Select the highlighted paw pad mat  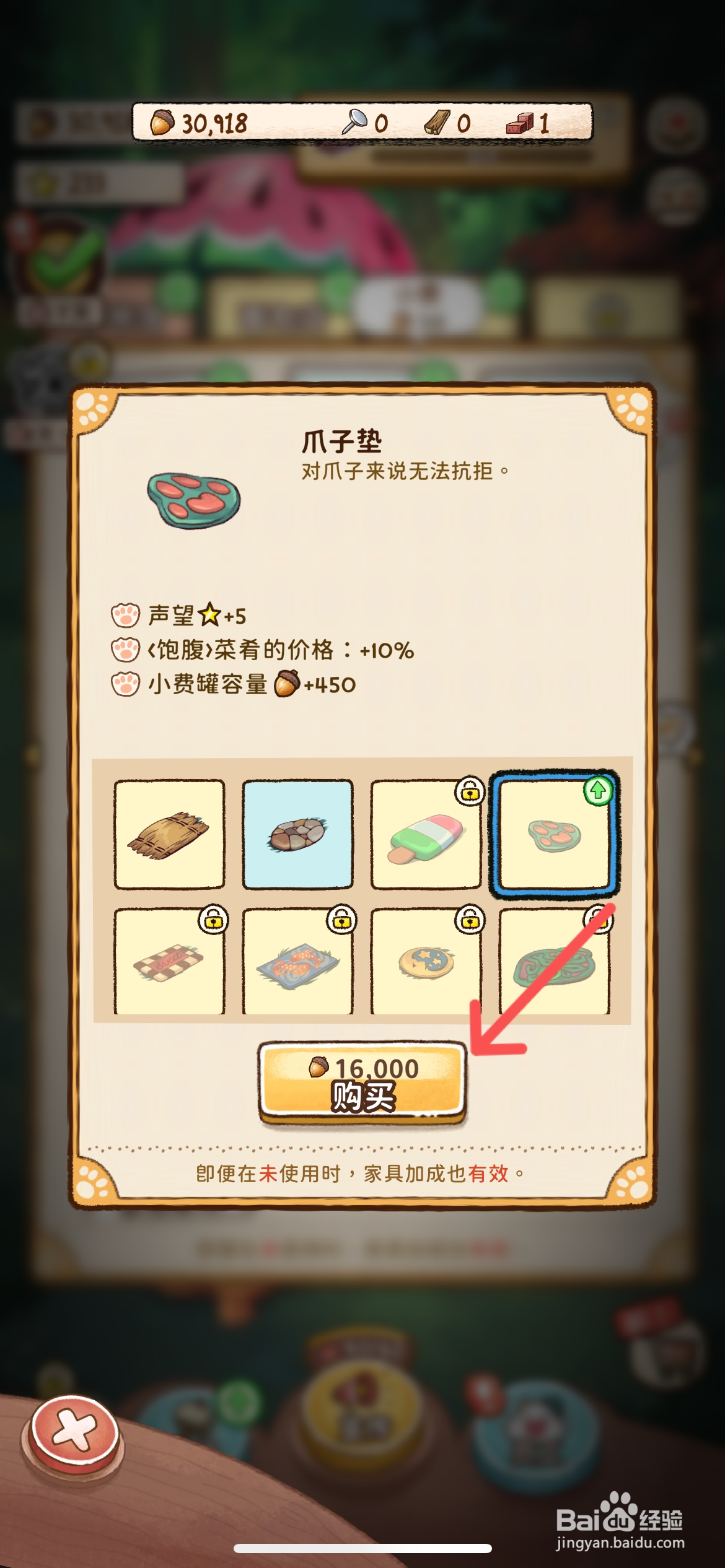pyautogui.click(x=554, y=835)
